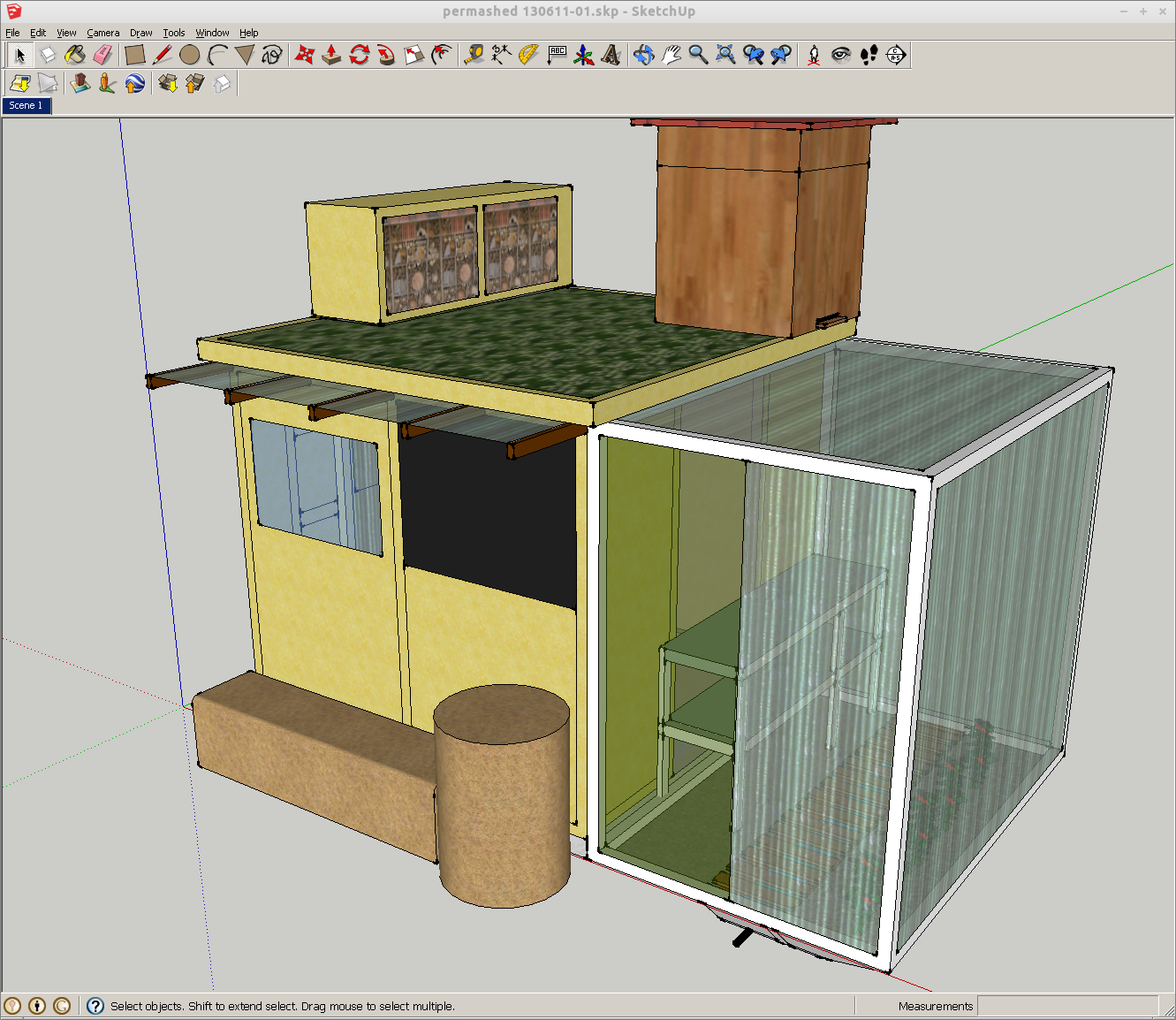
Task: Open the Tools menu
Action: click(173, 33)
